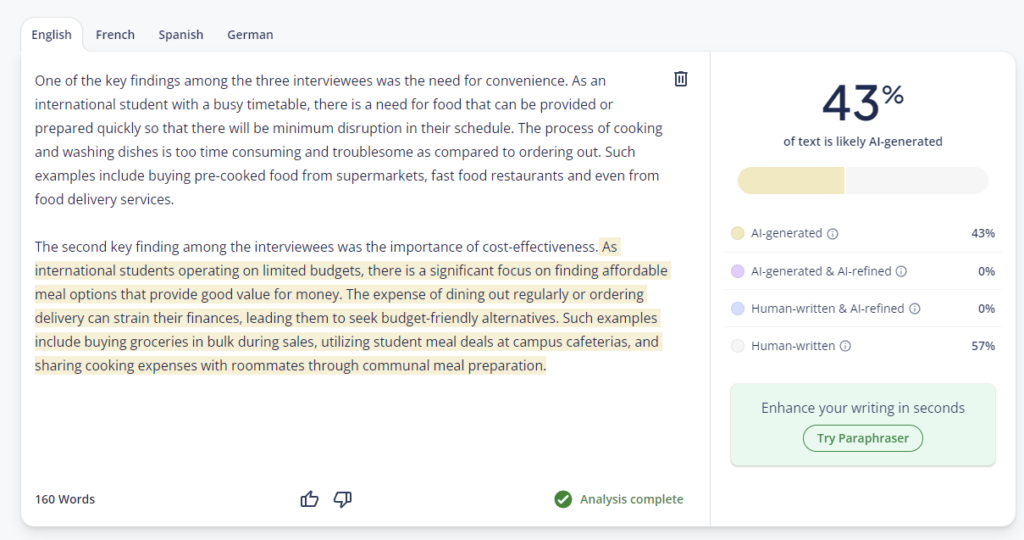This screenshot has width=1024, height=540.
Task: Click the blue Human-written & AI-refined dot
Action: [737, 308]
